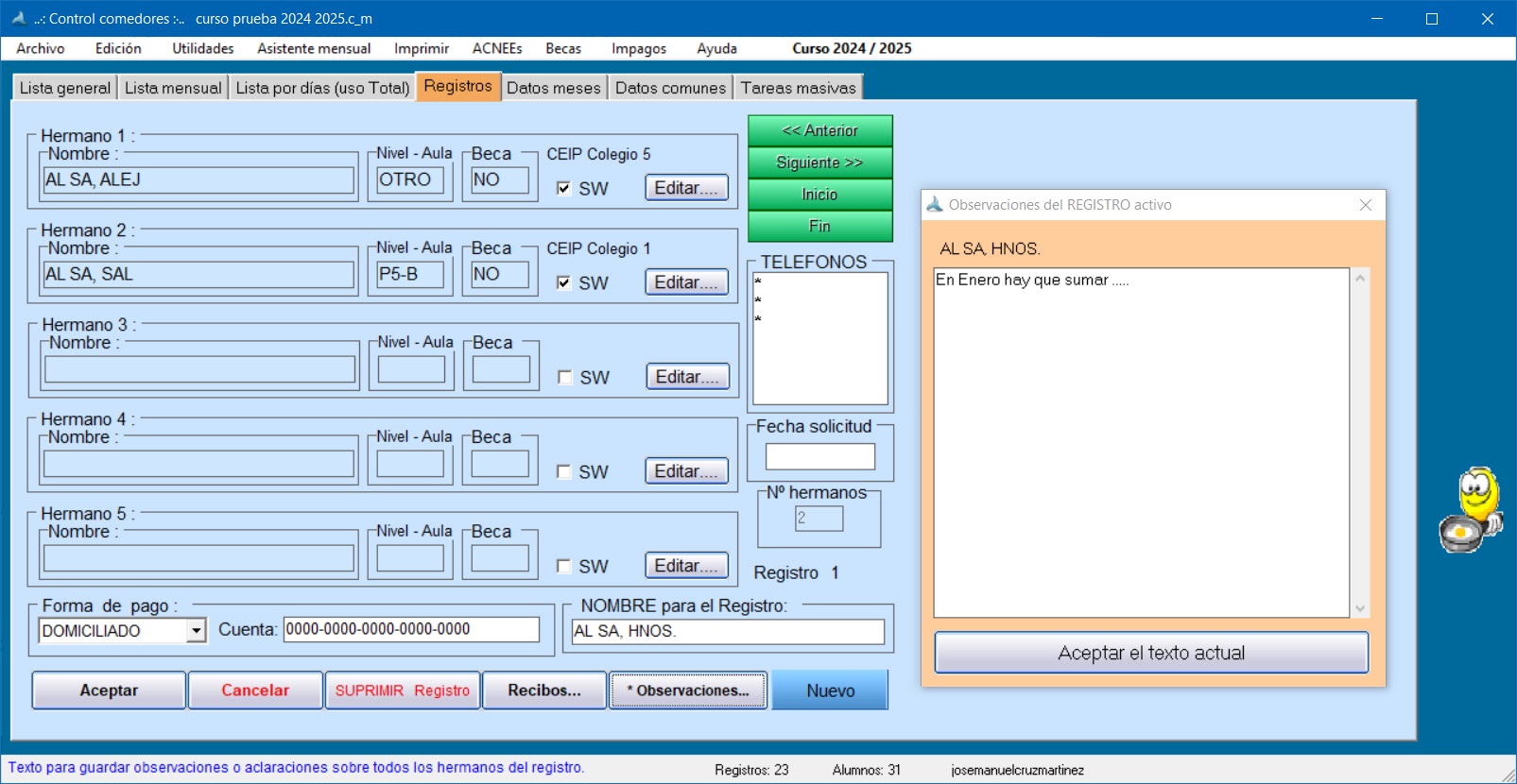The width and height of the screenshot is (1517, 784).
Task: Uncheck SW checkbox for Hermano 1
Action: (563, 188)
